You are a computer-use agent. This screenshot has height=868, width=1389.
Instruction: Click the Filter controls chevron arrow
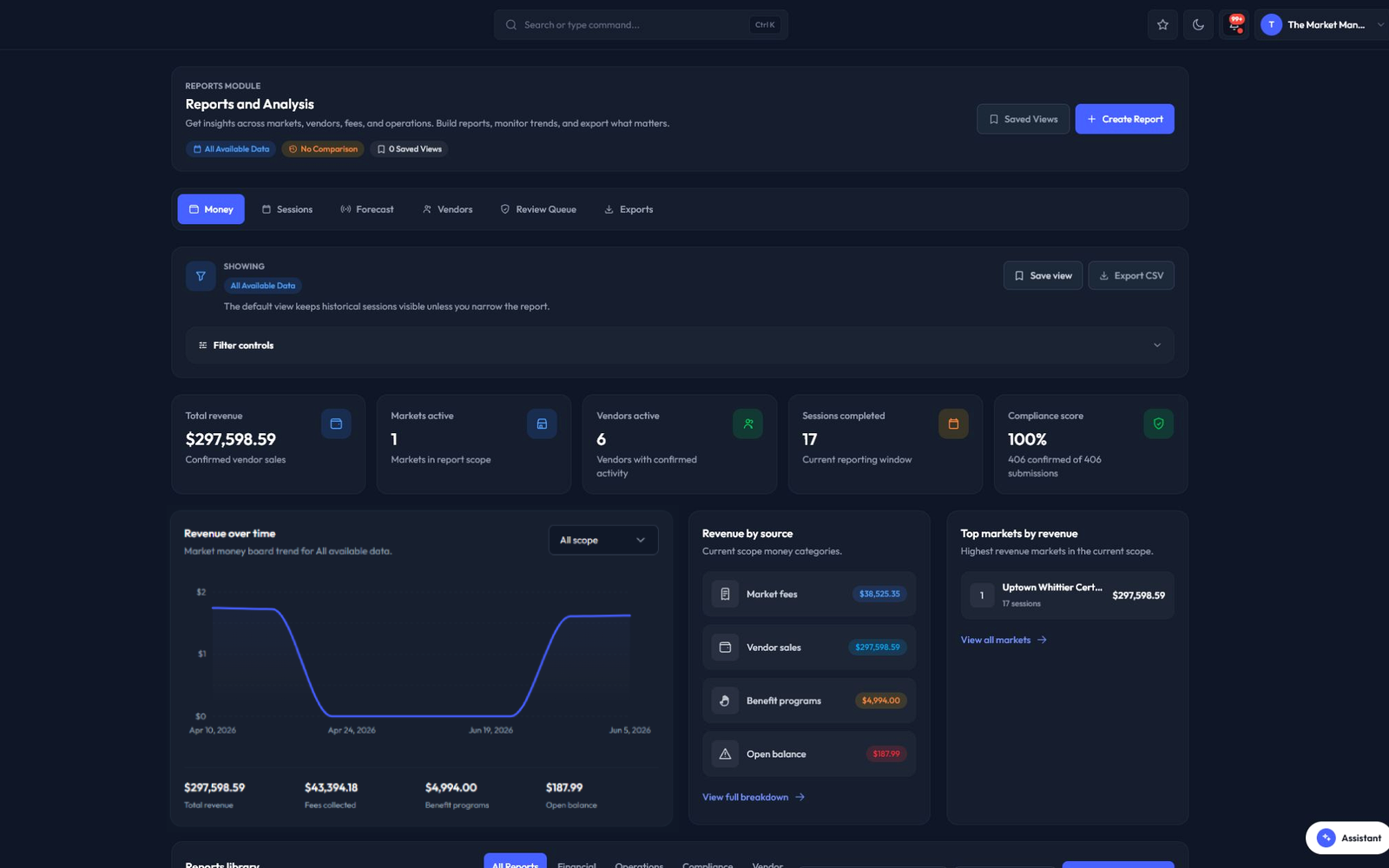tap(1157, 345)
